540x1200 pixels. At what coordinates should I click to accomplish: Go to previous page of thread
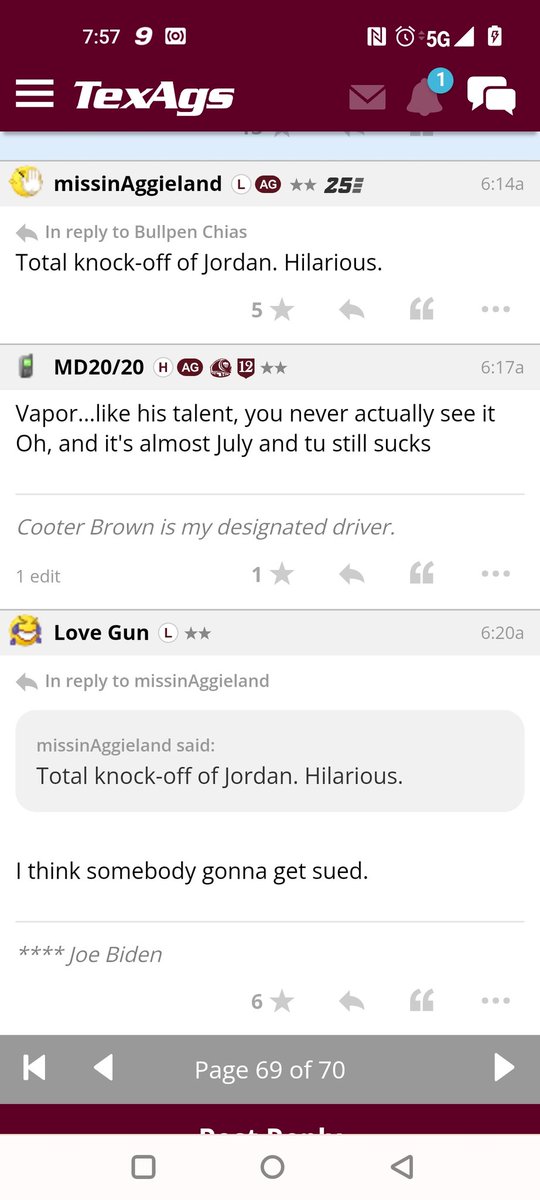pyautogui.click(x=103, y=1069)
